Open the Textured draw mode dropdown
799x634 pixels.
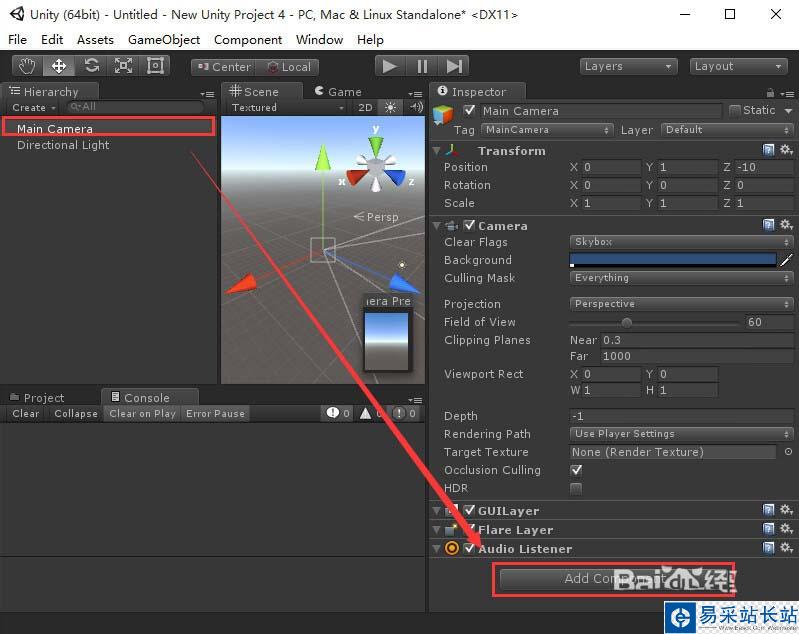(x=287, y=108)
